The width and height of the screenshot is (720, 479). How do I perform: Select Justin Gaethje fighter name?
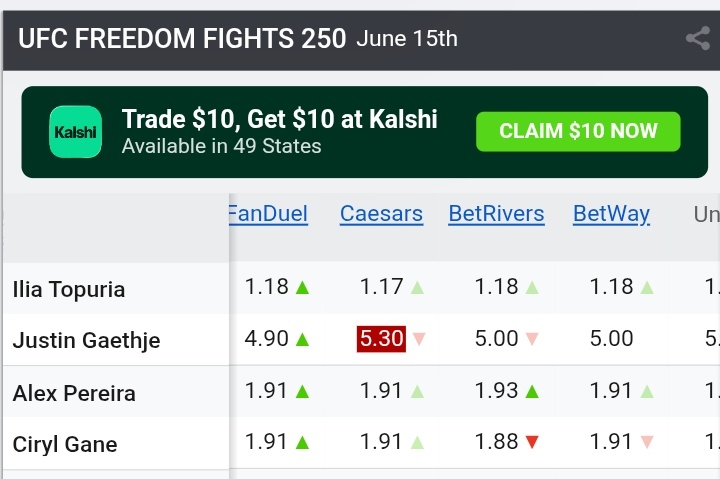[x=86, y=341]
